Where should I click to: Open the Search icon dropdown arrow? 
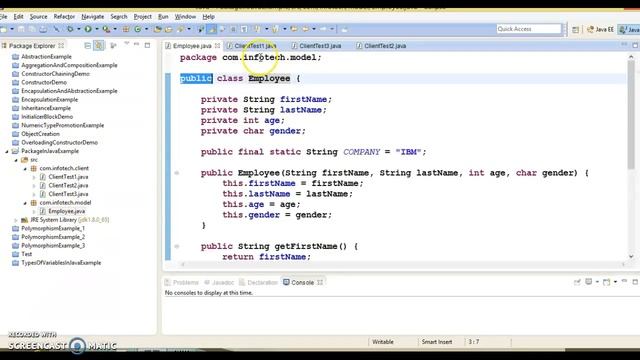click(x=189, y=29)
